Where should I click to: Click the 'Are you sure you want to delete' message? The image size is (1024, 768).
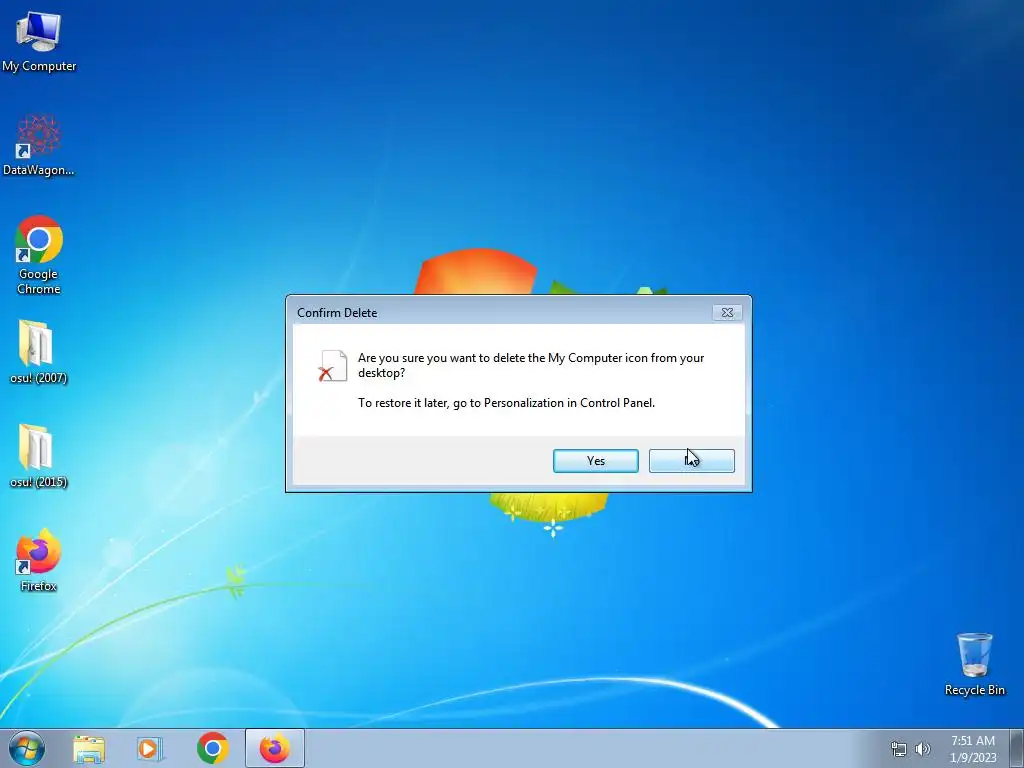click(531, 365)
